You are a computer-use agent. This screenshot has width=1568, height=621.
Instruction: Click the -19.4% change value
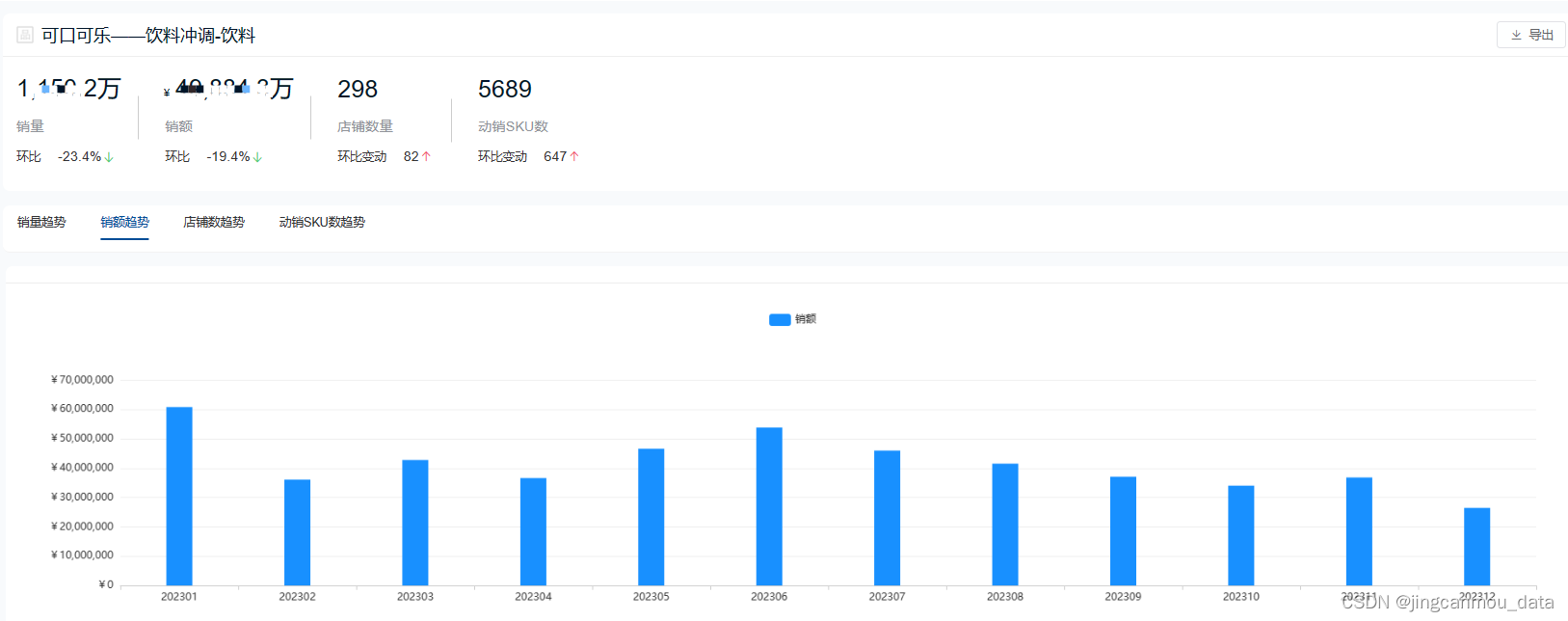coord(228,156)
